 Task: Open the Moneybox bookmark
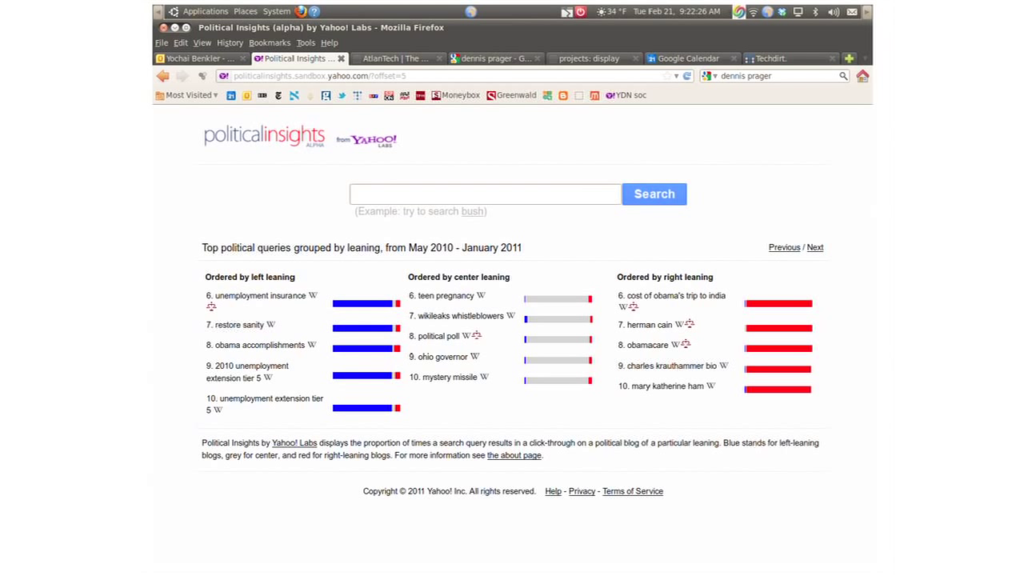[x=456, y=95]
